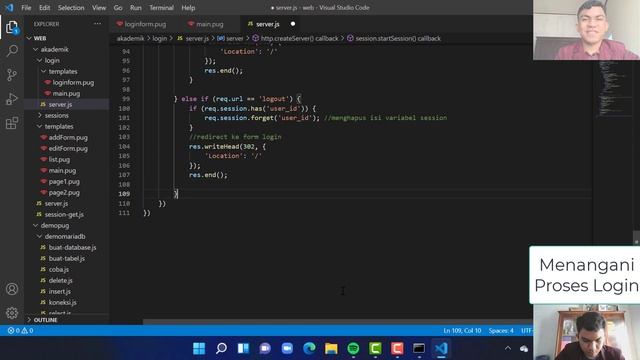Switch to Visual Studio Code taskbar icon
This screenshot has height=360, width=640.
pos(441,348)
